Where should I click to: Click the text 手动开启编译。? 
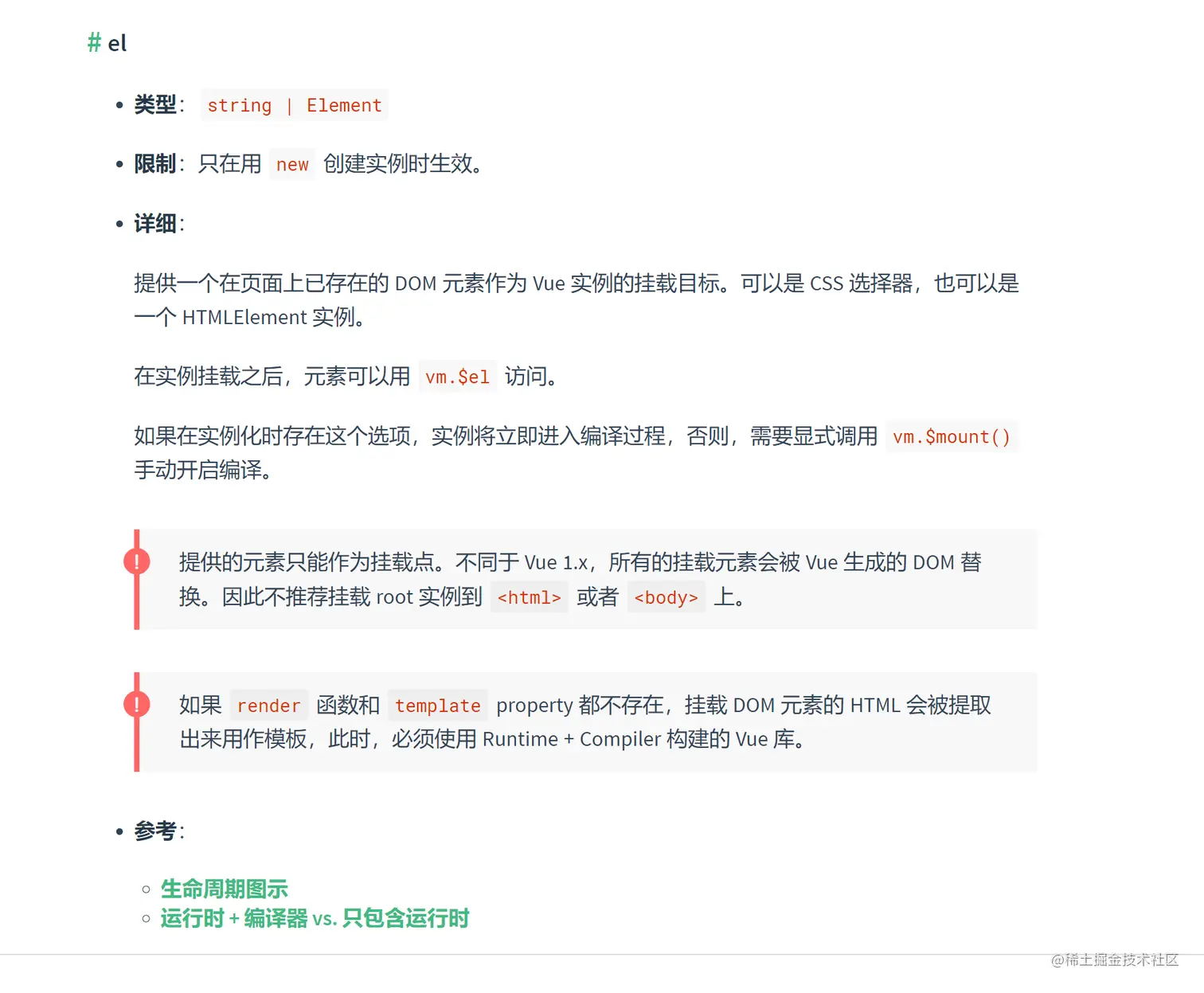coord(205,470)
